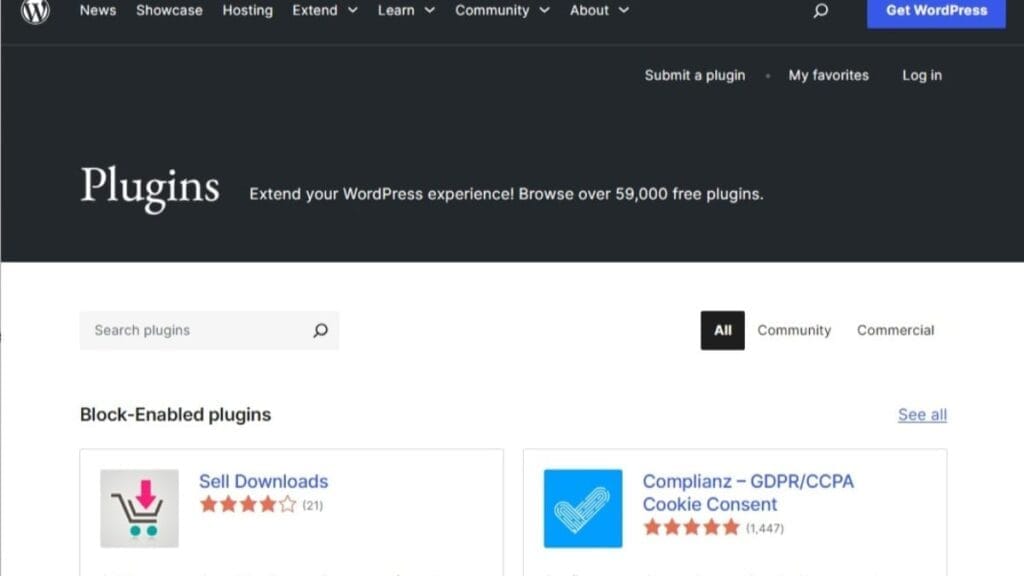
Task: Open the header search icon
Action: point(820,11)
